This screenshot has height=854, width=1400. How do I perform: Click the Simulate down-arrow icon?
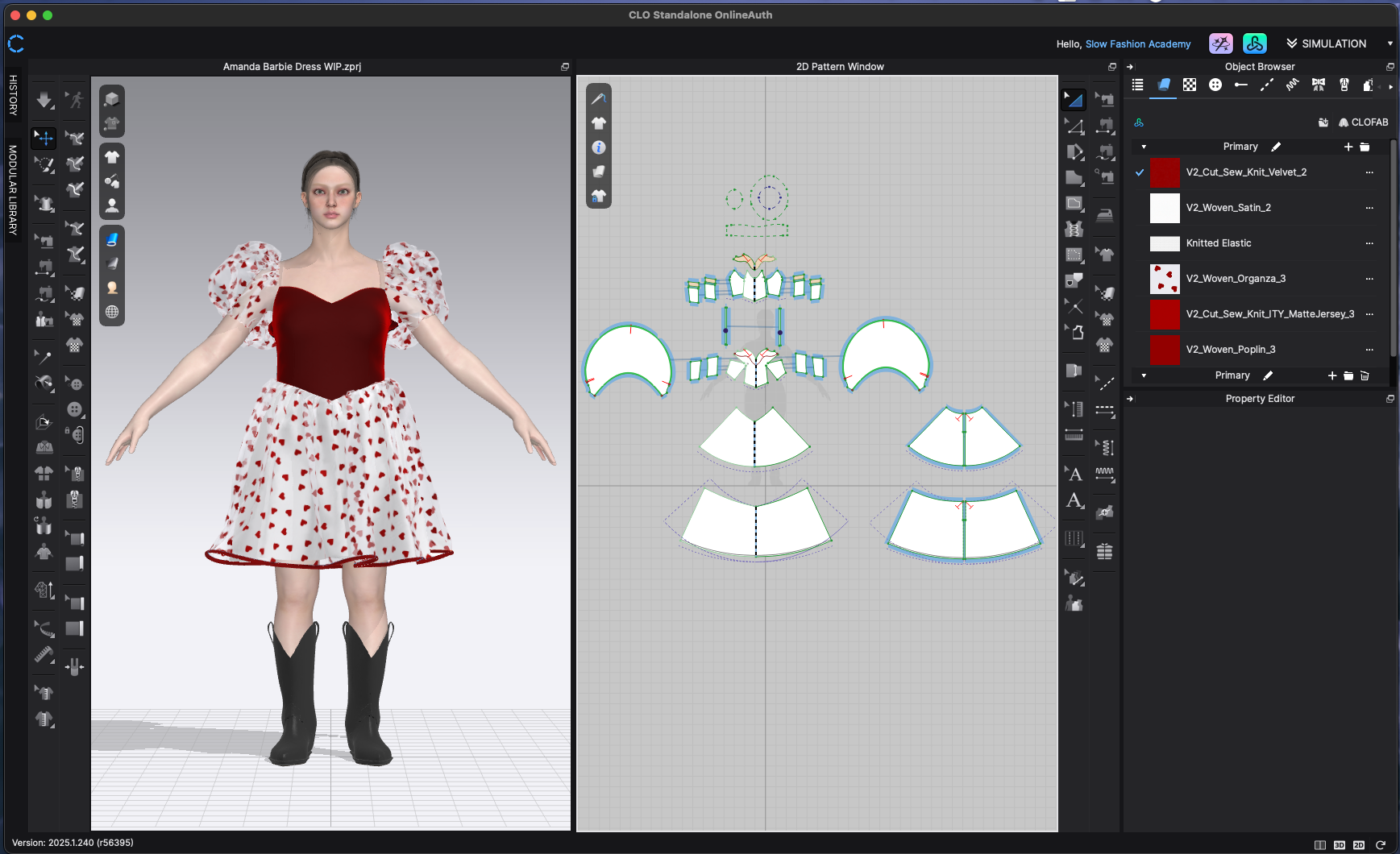click(44, 100)
